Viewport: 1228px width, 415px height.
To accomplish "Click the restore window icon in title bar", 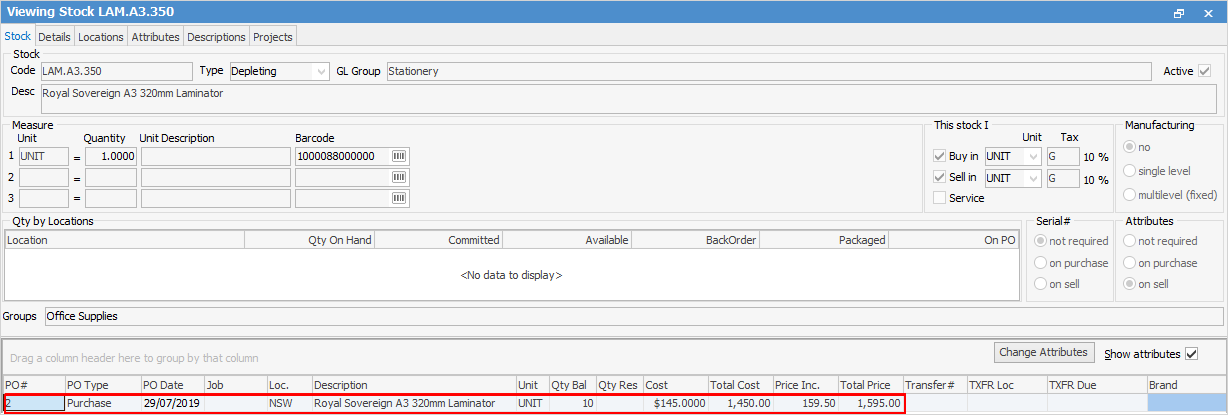I will tap(1179, 12).
